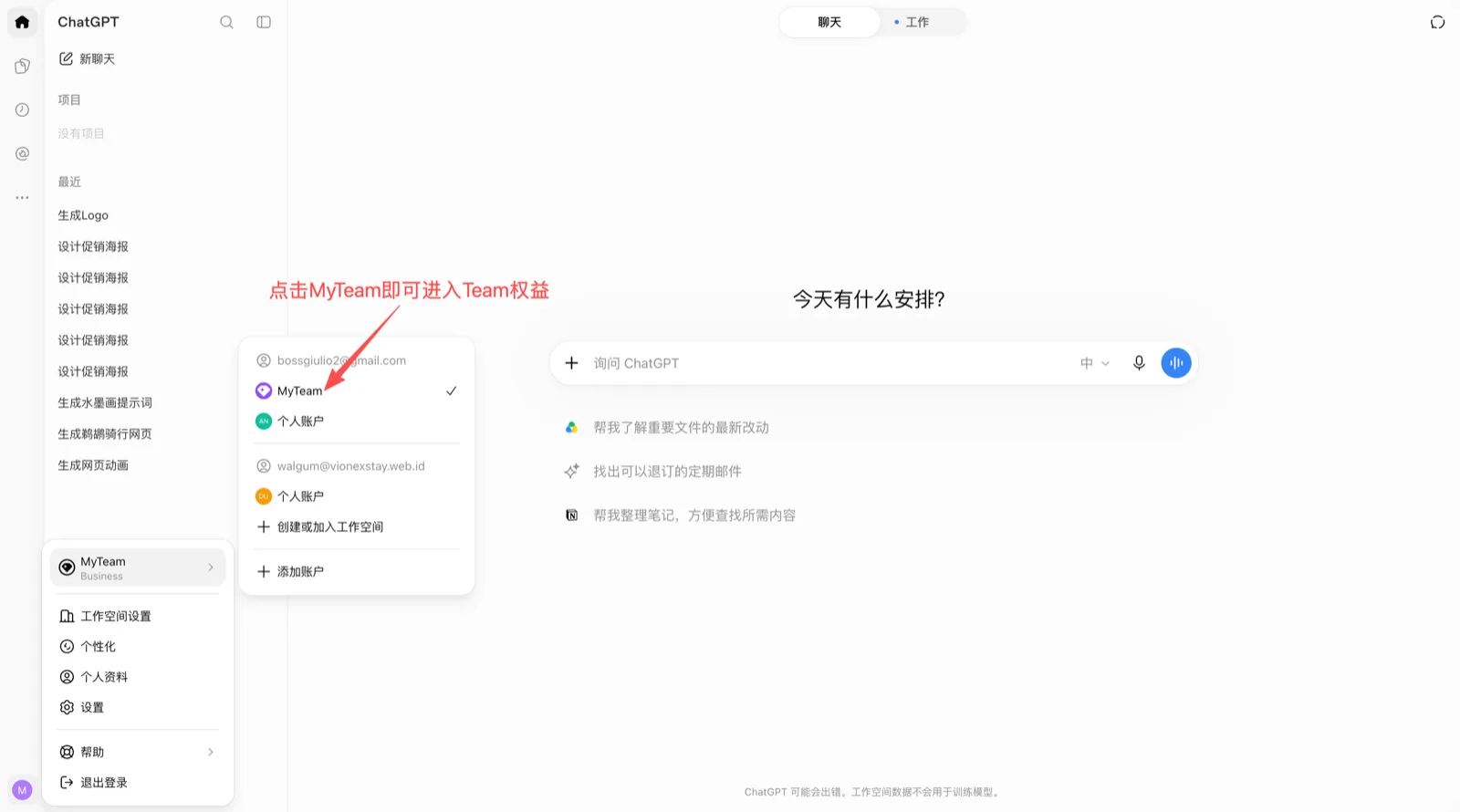Click the gear icon next to 设置
Image resolution: width=1460 pixels, height=812 pixels.
pyautogui.click(x=67, y=707)
